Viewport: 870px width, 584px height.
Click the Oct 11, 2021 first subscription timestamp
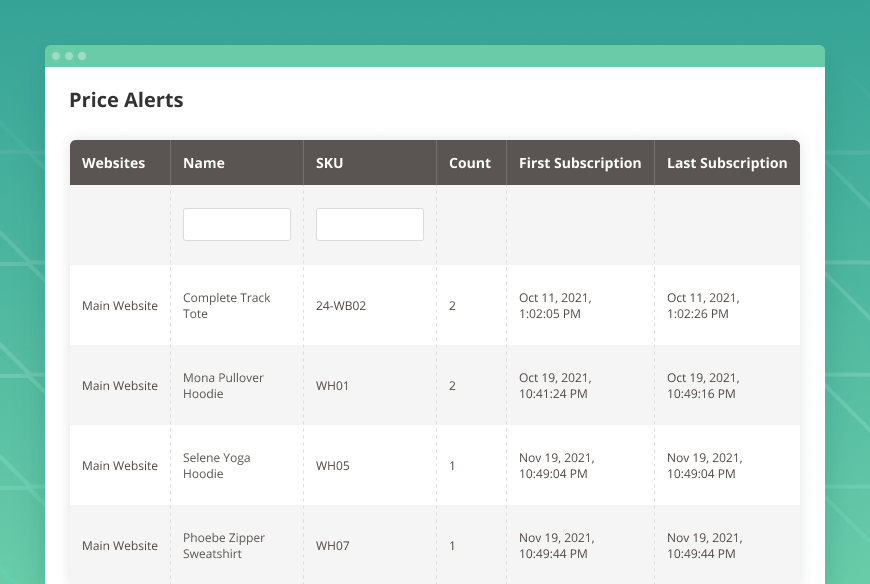click(555, 305)
